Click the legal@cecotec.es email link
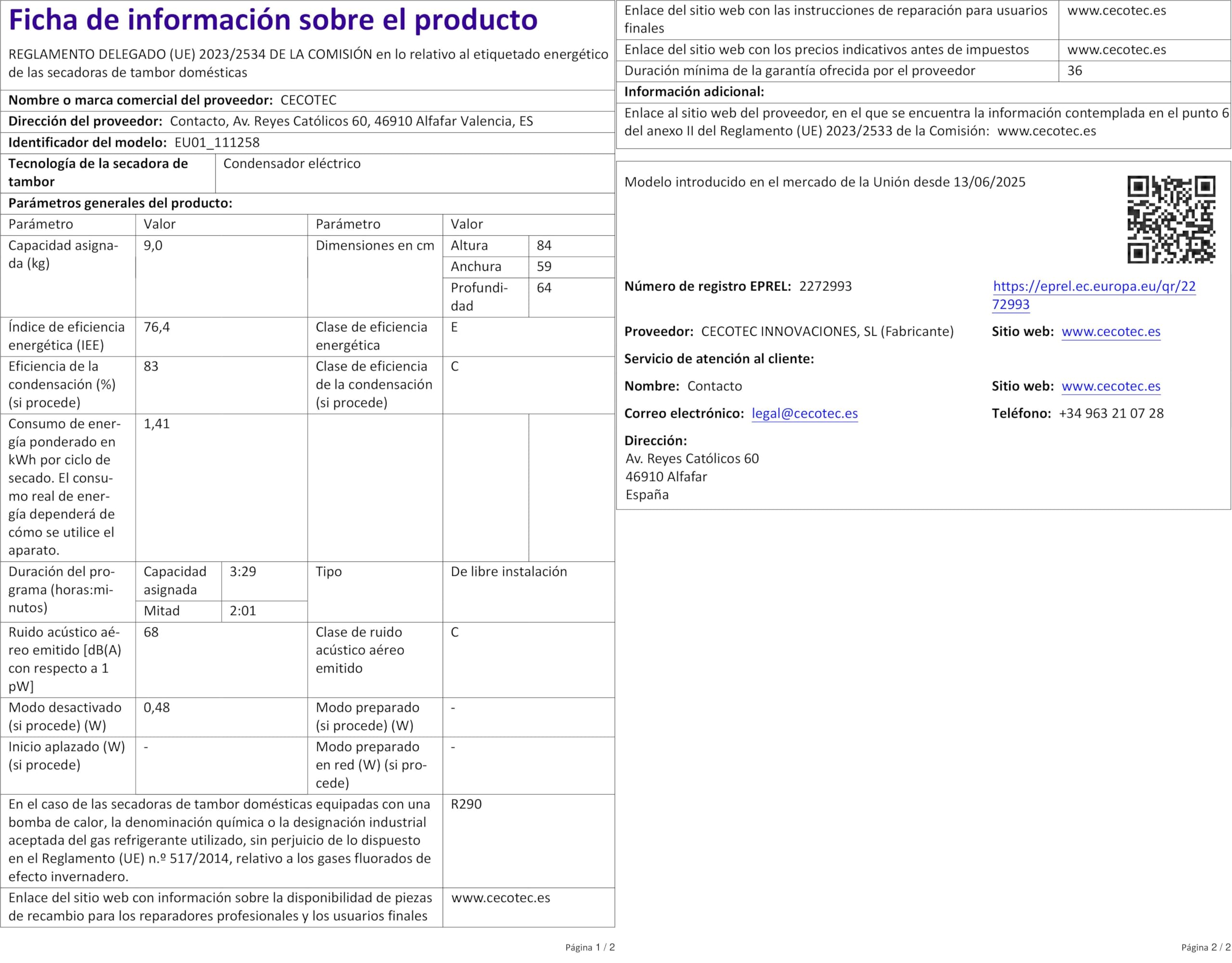Viewport: 1232px width, 963px height. coord(805,413)
